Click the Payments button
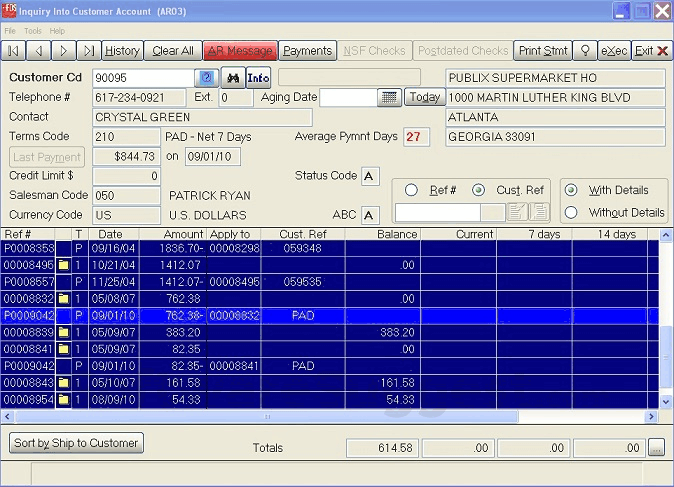Image resolution: width=674 pixels, height=487 pixels. click(307, 51)
